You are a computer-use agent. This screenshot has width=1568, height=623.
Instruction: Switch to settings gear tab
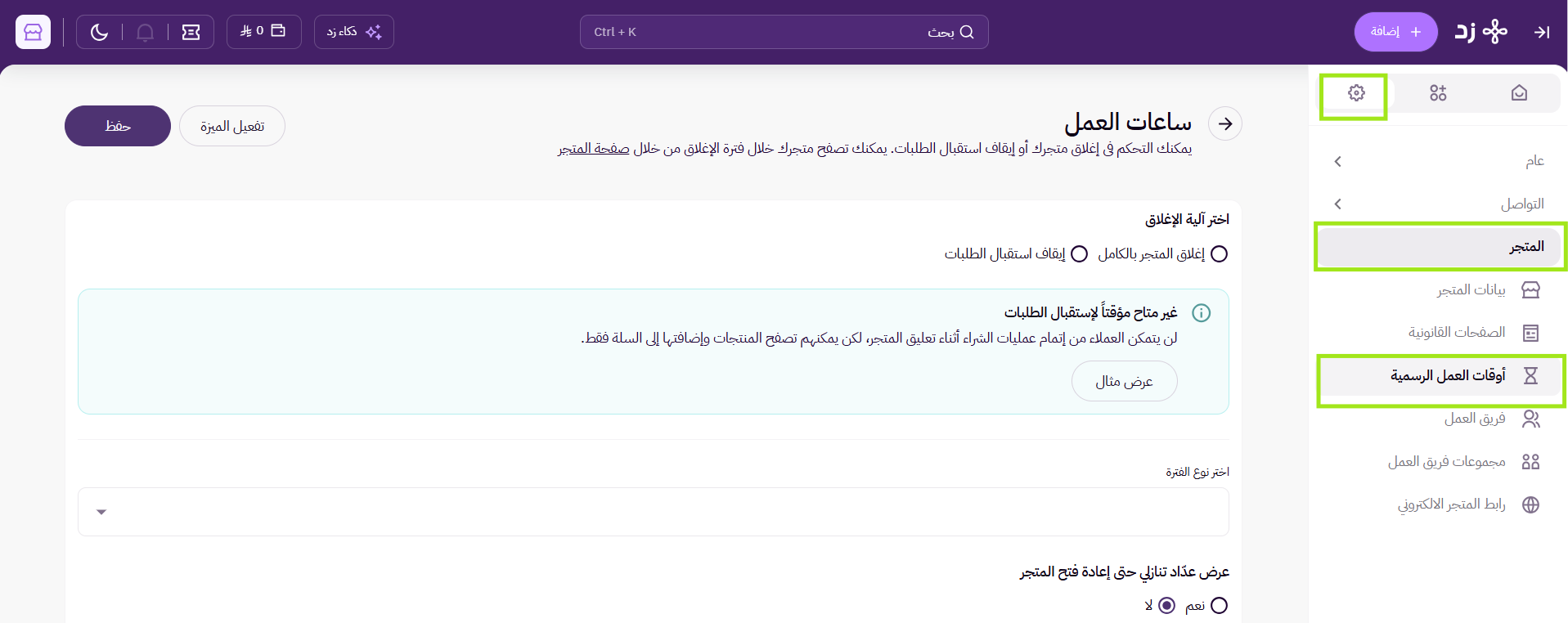coord(1356,93)
